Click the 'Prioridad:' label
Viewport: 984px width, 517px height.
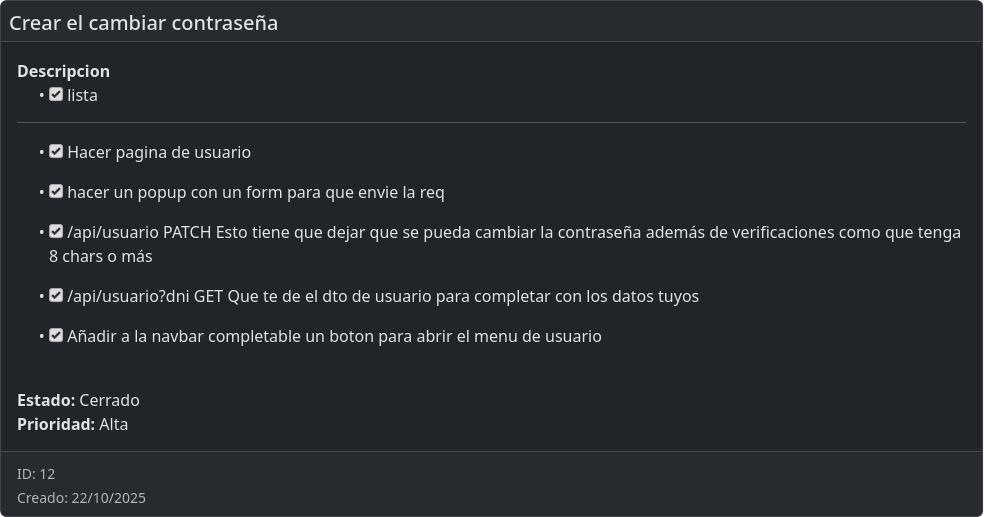point(56,424)
